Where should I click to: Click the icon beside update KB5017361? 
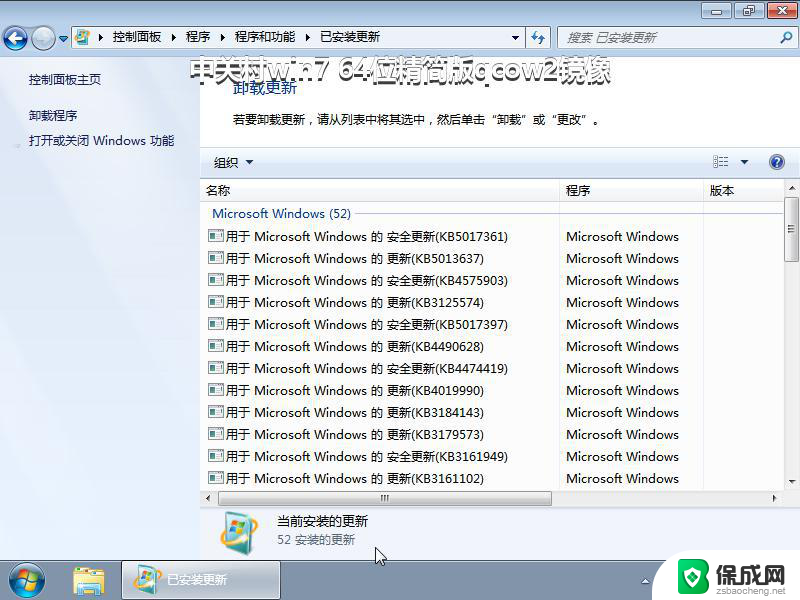(x=216, y=236)
